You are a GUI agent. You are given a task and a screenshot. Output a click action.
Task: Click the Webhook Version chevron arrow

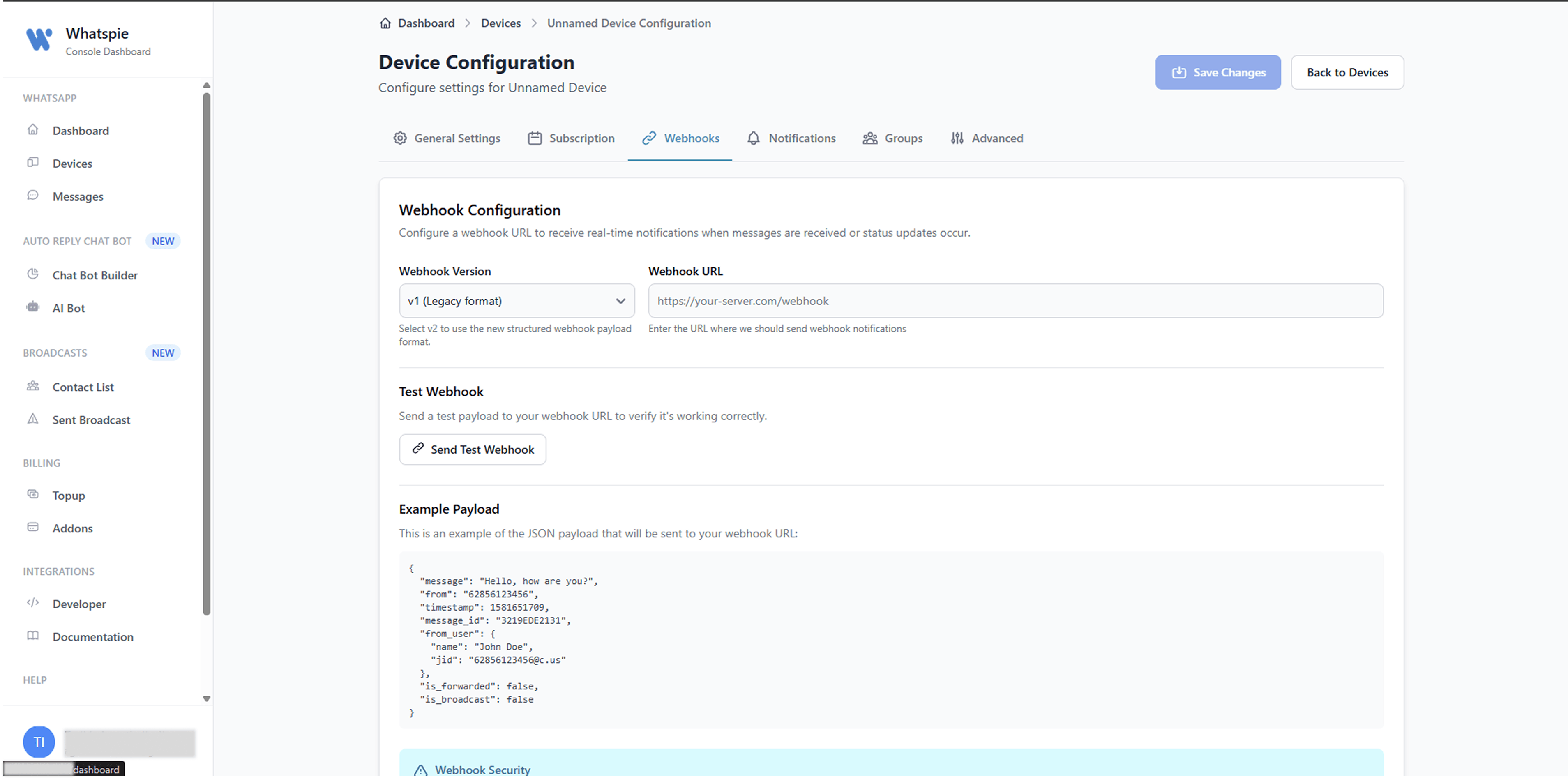tap(620, 301)
